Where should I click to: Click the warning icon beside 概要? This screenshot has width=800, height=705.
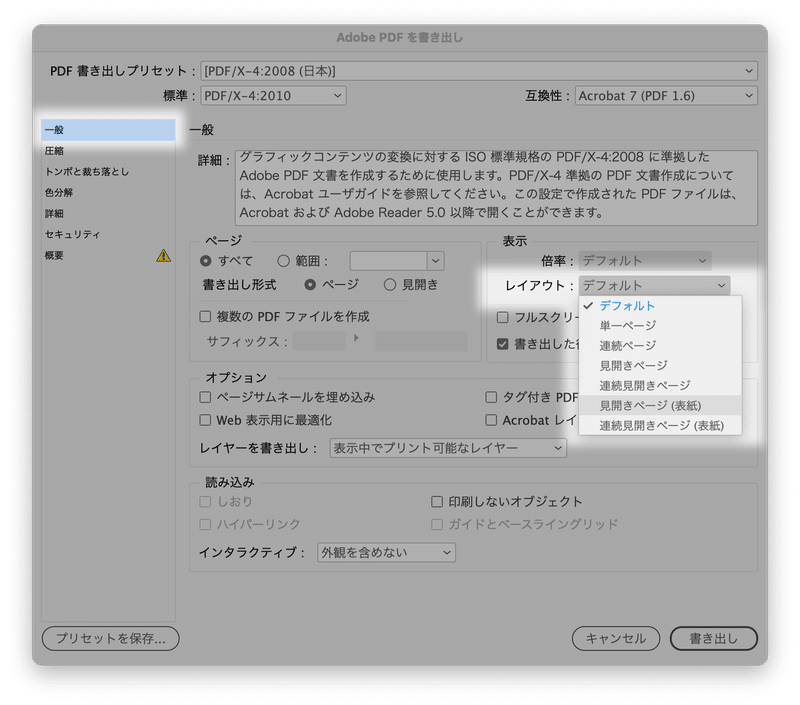[x=163, y=255]
